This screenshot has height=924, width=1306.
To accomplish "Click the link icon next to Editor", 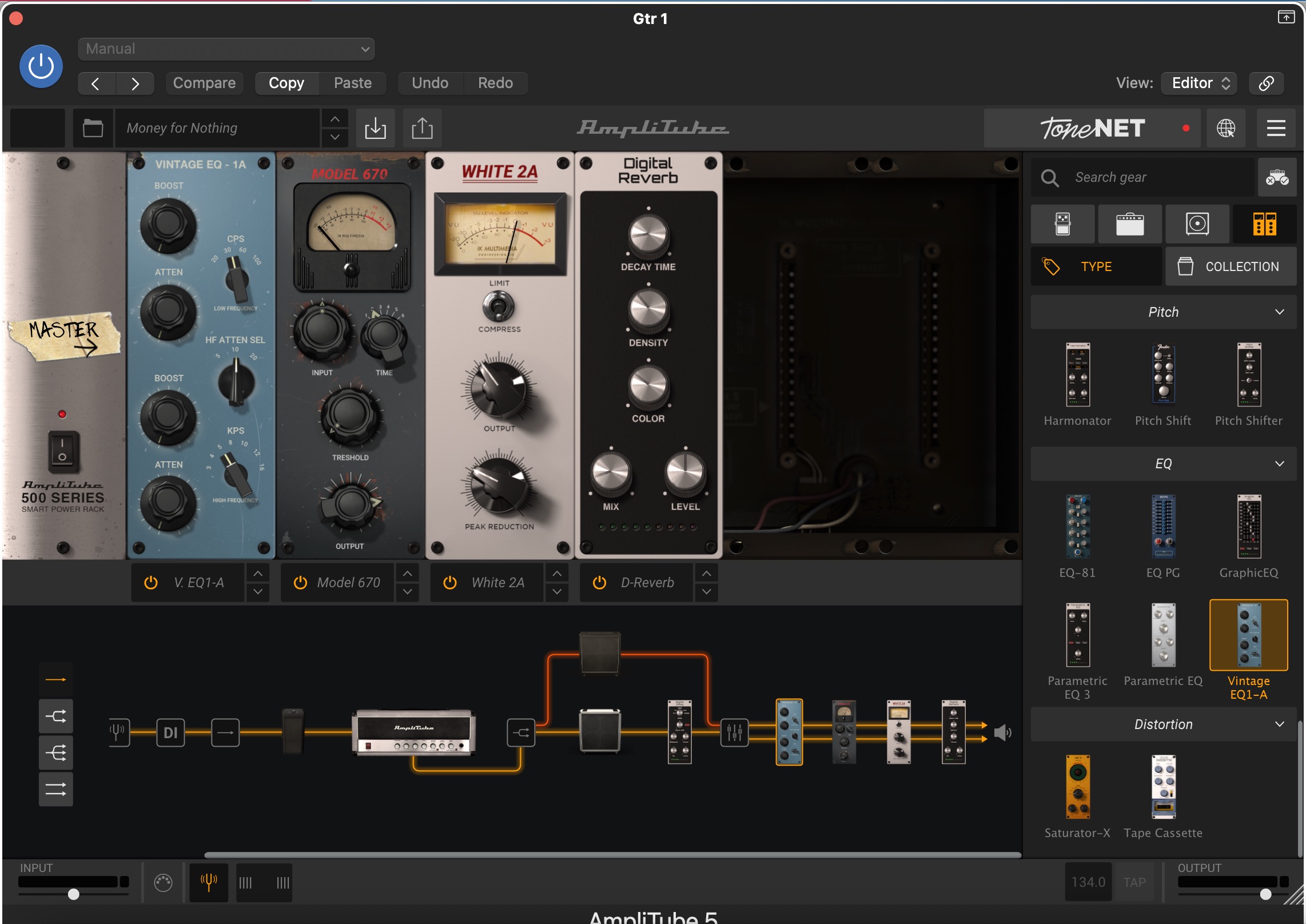I will click(1266, 83).
